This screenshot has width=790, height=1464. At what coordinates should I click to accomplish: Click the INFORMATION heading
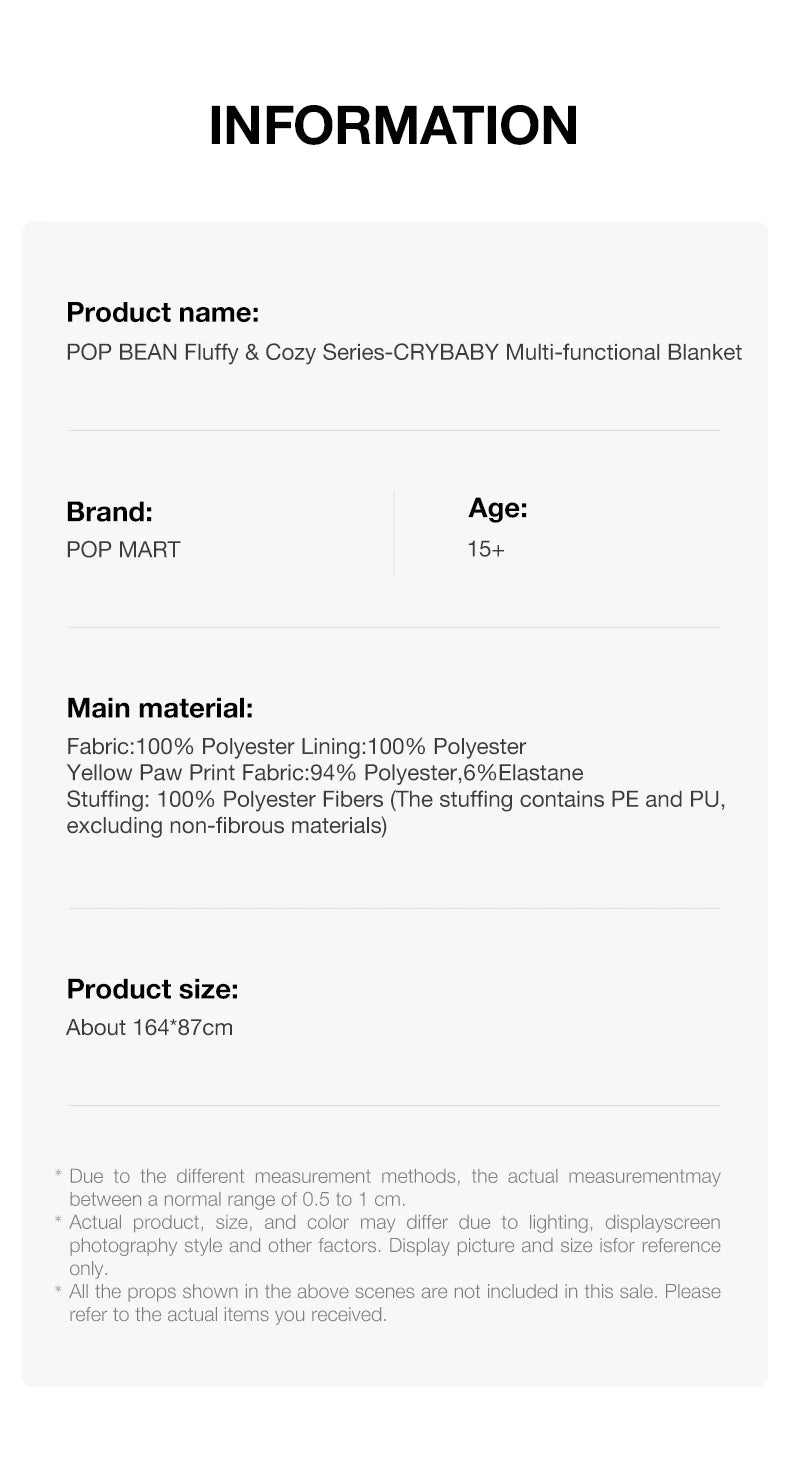[x=394, y=125]
